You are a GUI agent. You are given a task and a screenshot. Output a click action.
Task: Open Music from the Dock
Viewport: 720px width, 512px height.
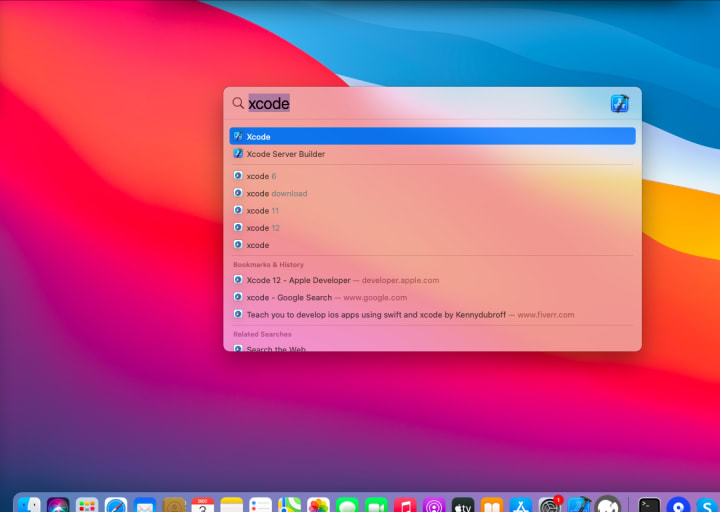point(405,505)
